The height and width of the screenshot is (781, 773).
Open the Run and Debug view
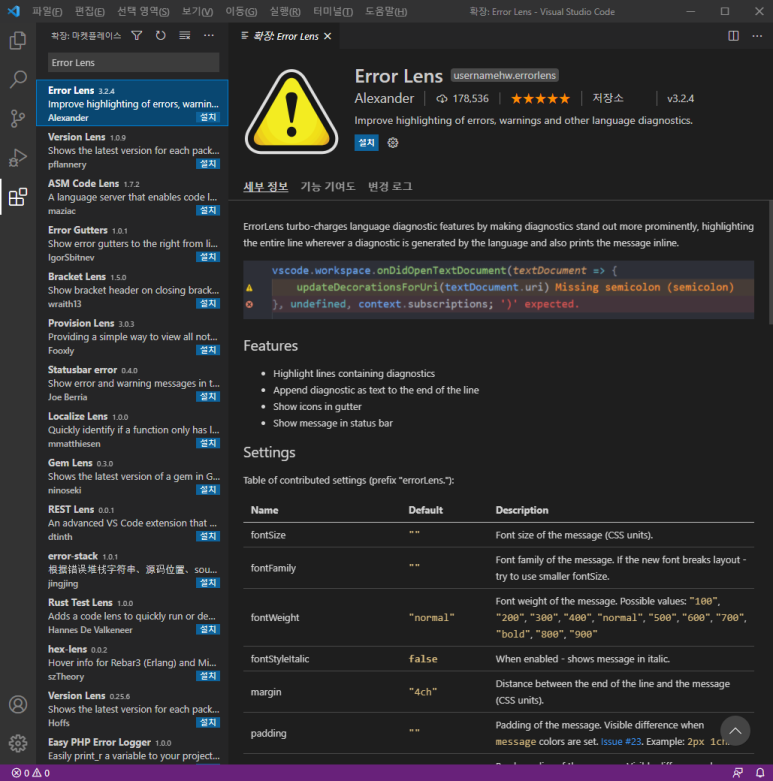(x=18, y=157)
